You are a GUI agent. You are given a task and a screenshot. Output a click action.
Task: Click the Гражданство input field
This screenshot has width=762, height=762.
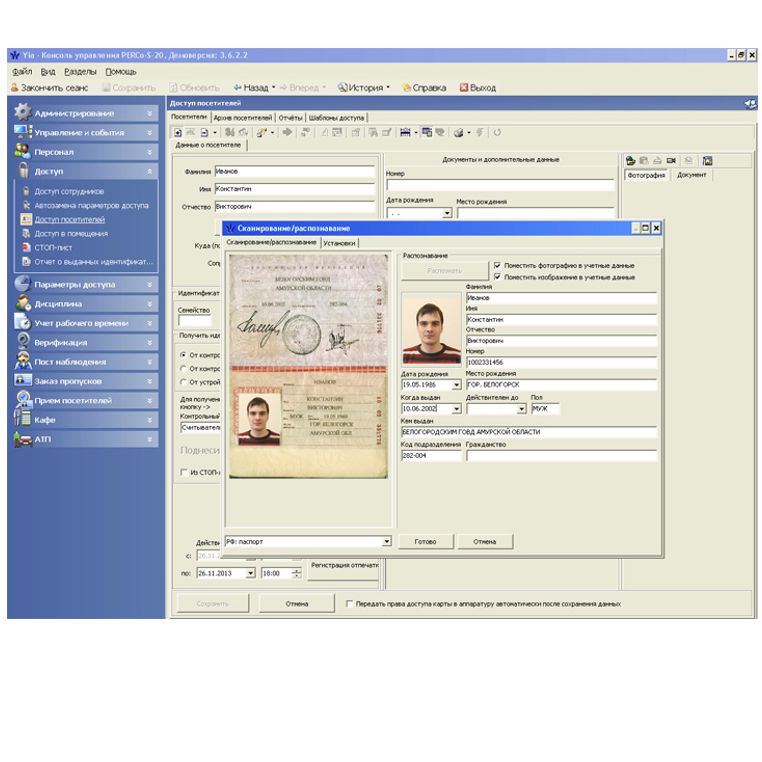[x=561, y=456]
